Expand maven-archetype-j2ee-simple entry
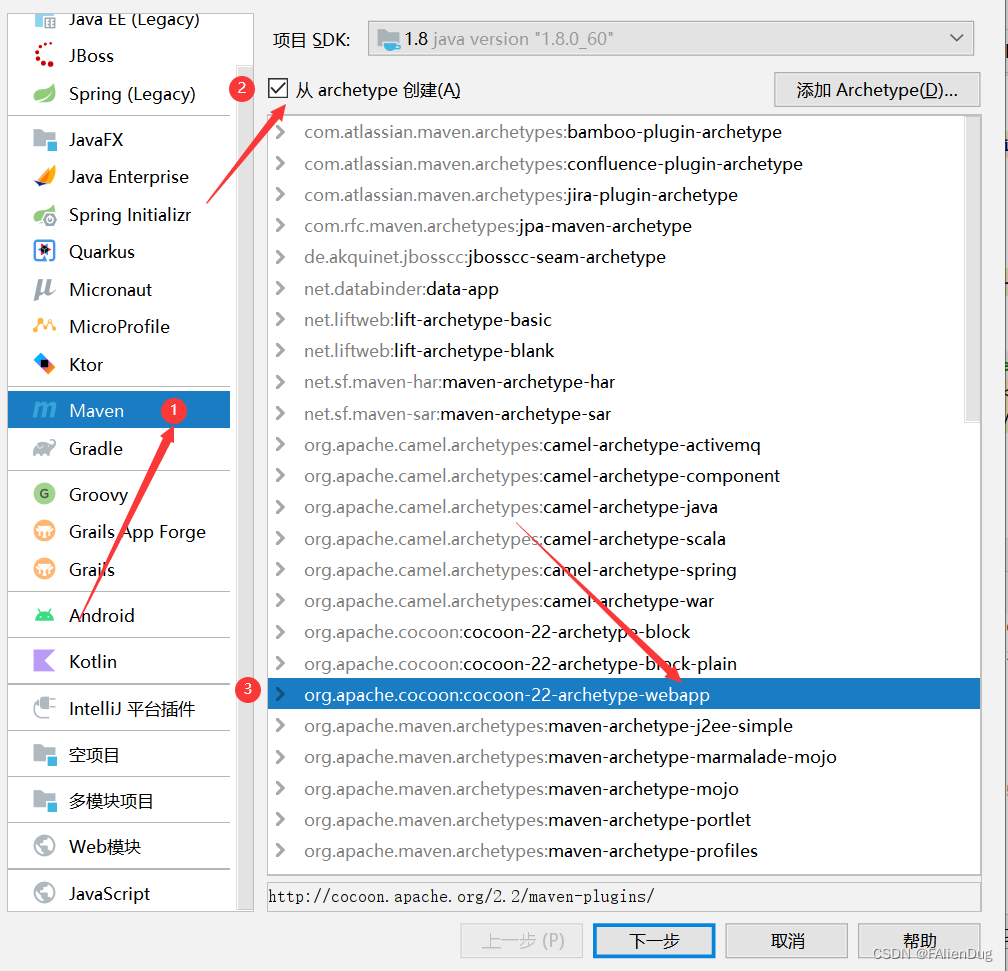The width and height of the screenshot is (1008, 971). click(x=280, y=725)
